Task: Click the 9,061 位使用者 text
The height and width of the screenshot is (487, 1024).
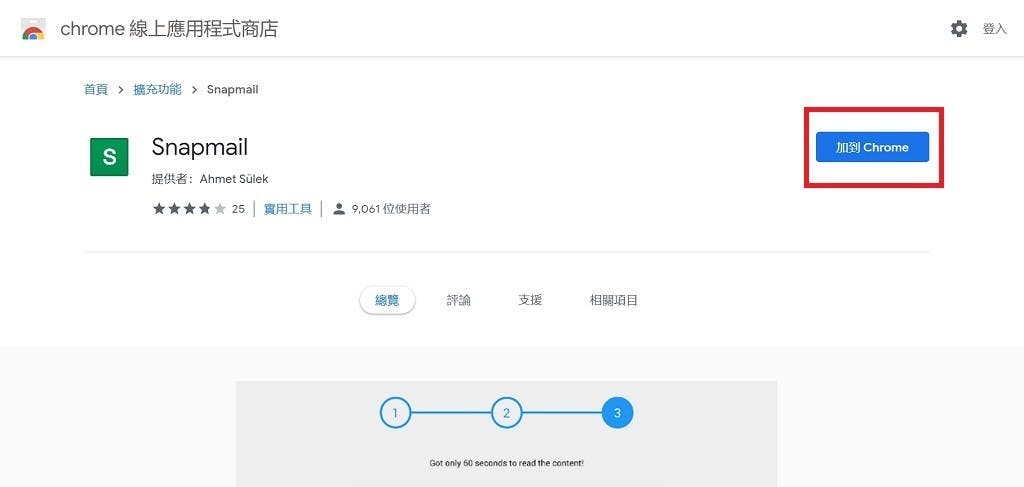Action: coord(391,209)
